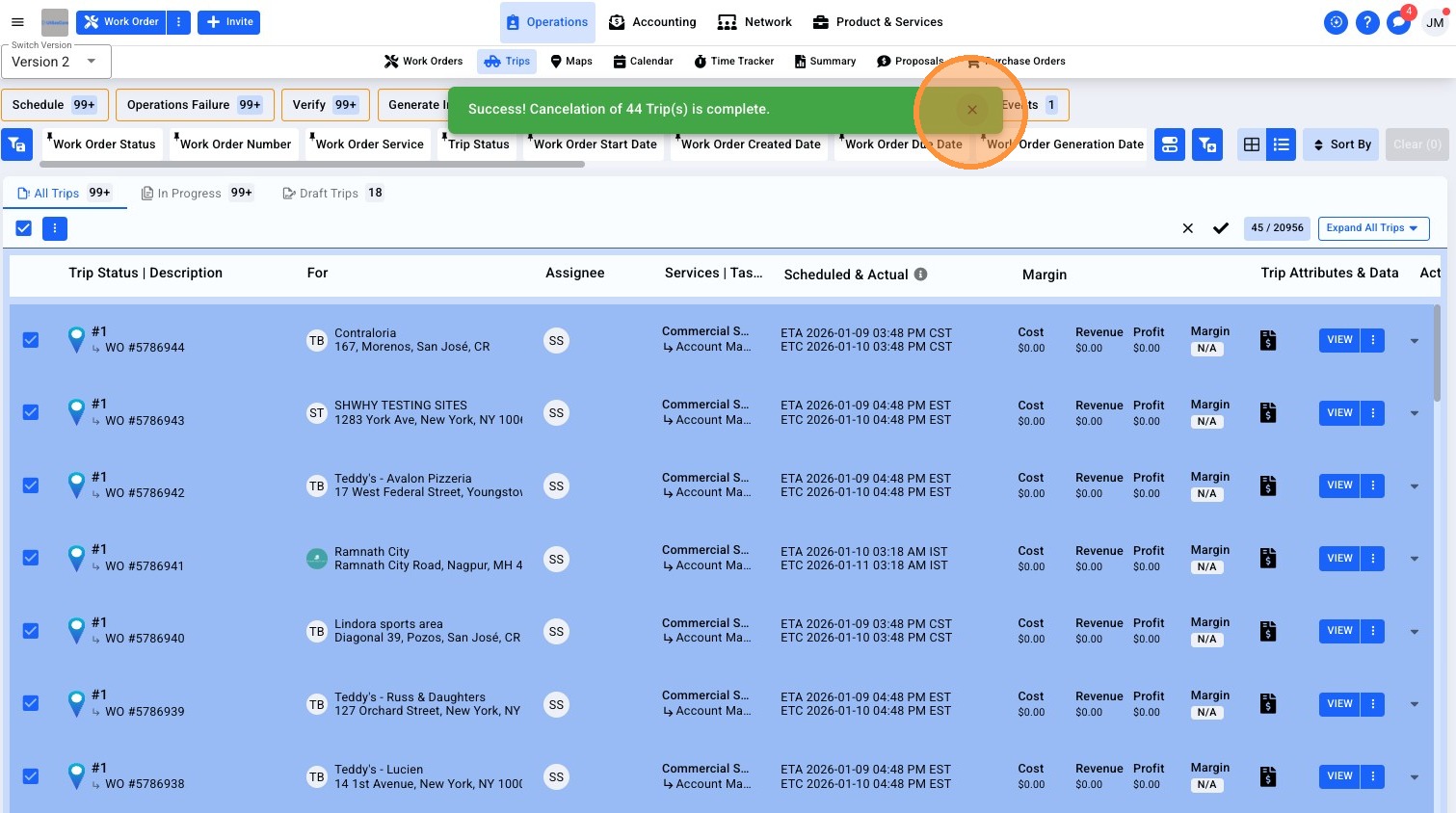Expand the trip row for WO #5786939
1456x813 pixels.
1415,704
